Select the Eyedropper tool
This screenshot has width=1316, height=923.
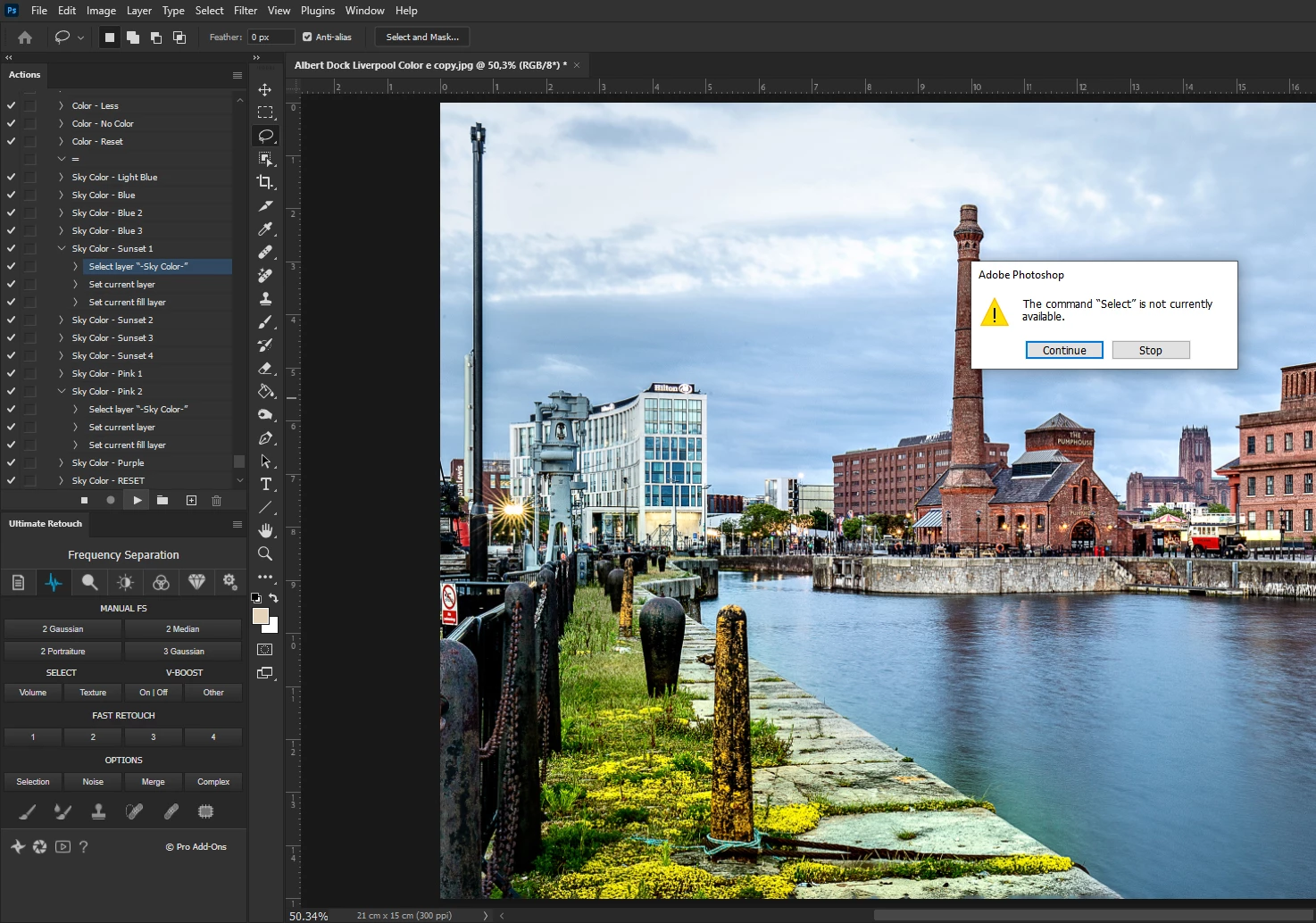pos(265,229)
